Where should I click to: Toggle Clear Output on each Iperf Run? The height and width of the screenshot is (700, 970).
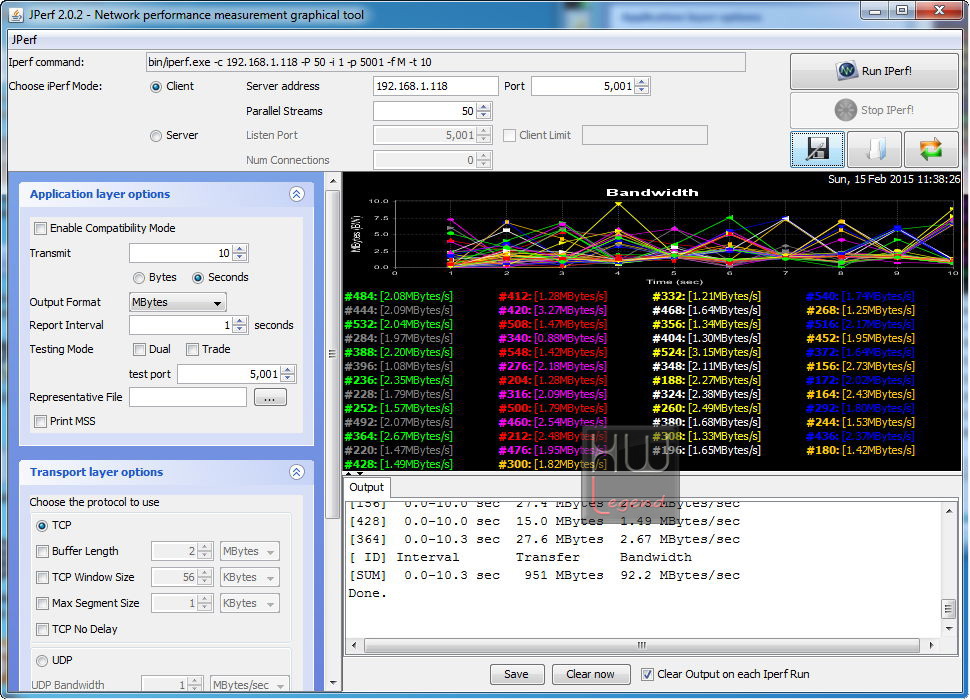(647, 674)
